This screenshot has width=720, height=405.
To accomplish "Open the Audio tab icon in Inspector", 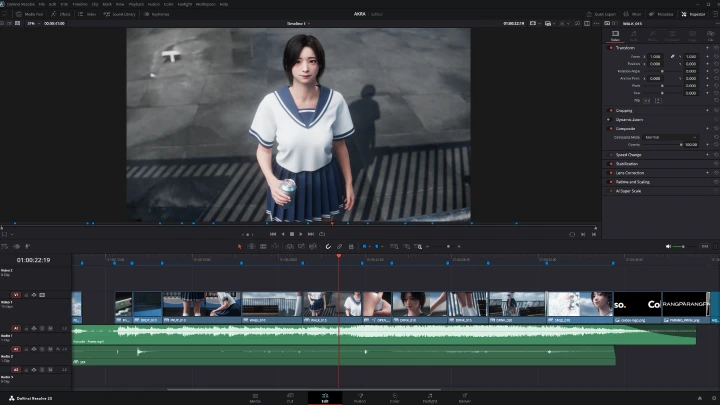I will (634, 35).
